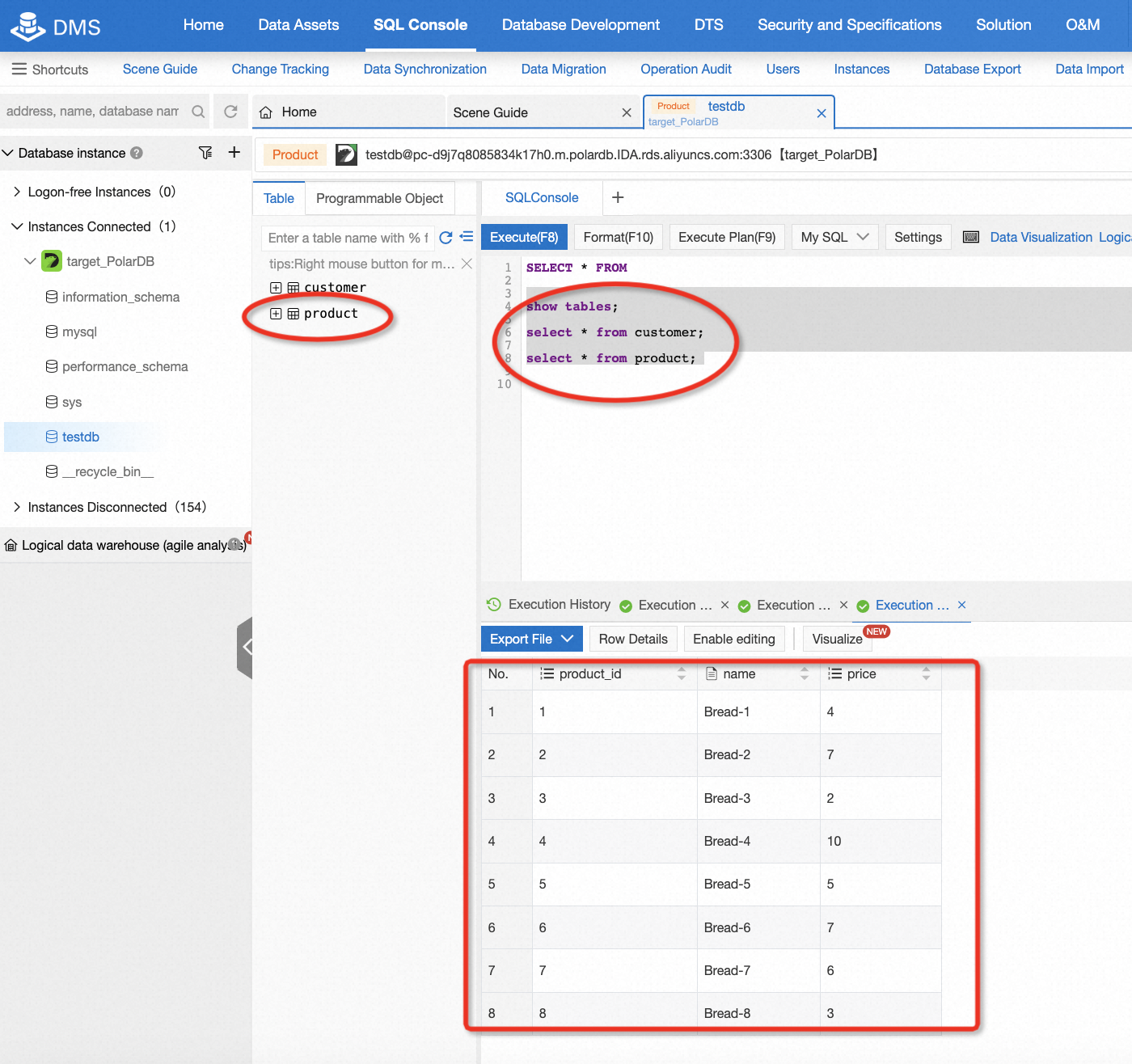The width and height of the screenshot is (1132, 1064).
Task: Expand the product table node
Action: [x=276, y=314]
